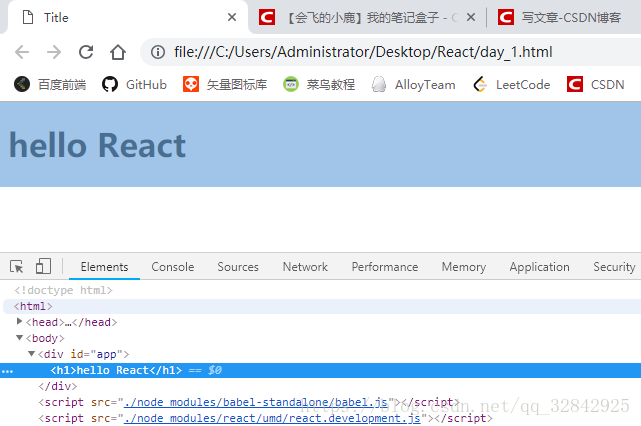Select the <!doctype html> line

(x=63, y=290)
